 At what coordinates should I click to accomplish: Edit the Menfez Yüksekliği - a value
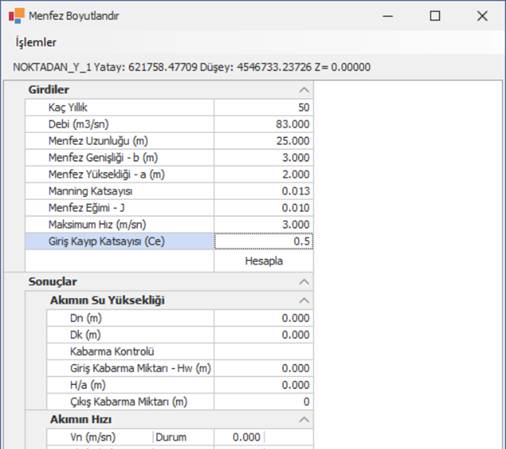pos(264,174)
